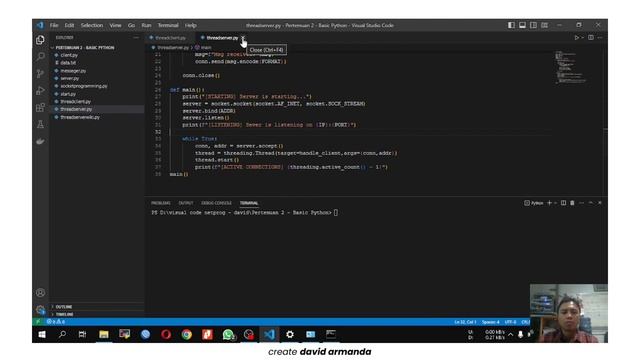
Task: Open the Accounts icon in activity bar
Action: click(x=40, y=293)
